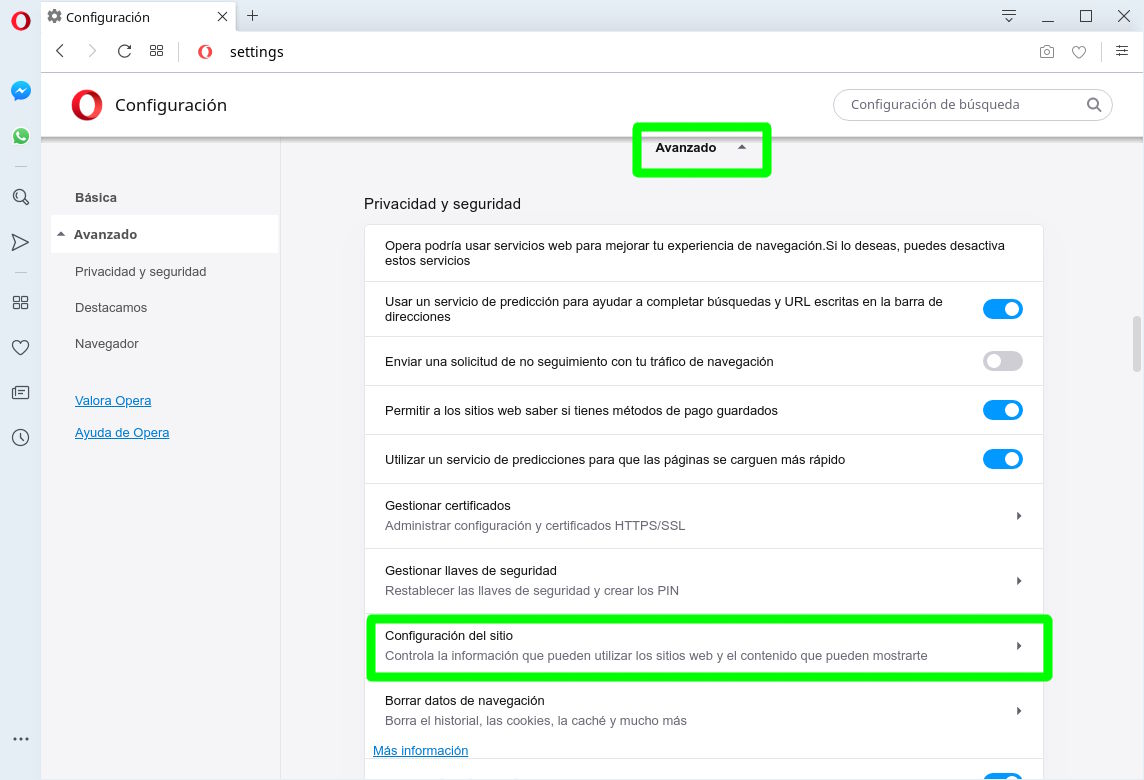Image resolution: width=1144 pixels, height=780 pixels.
Task: Enable the do-not-track request toggle
Action: [x=1002, y=361]
